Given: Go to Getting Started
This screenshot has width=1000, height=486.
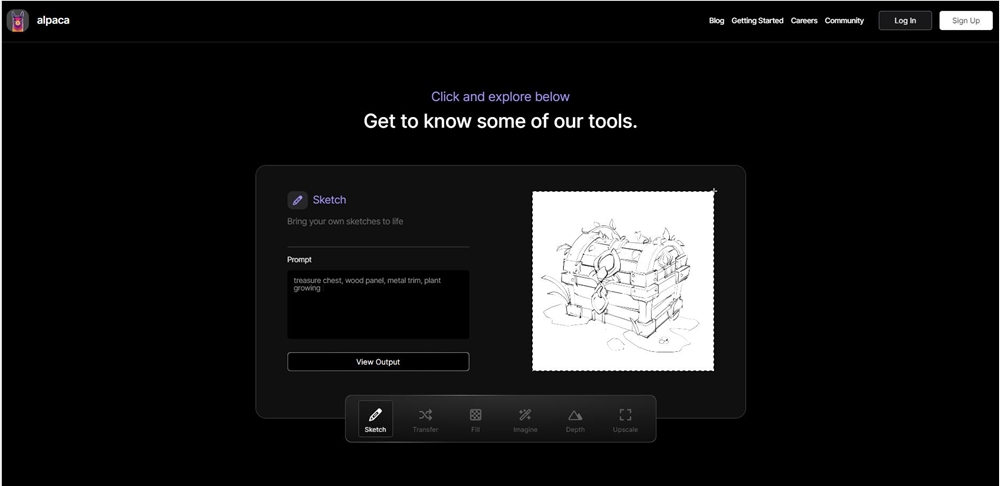Looking at the screenshot, I should coord(757,21).
